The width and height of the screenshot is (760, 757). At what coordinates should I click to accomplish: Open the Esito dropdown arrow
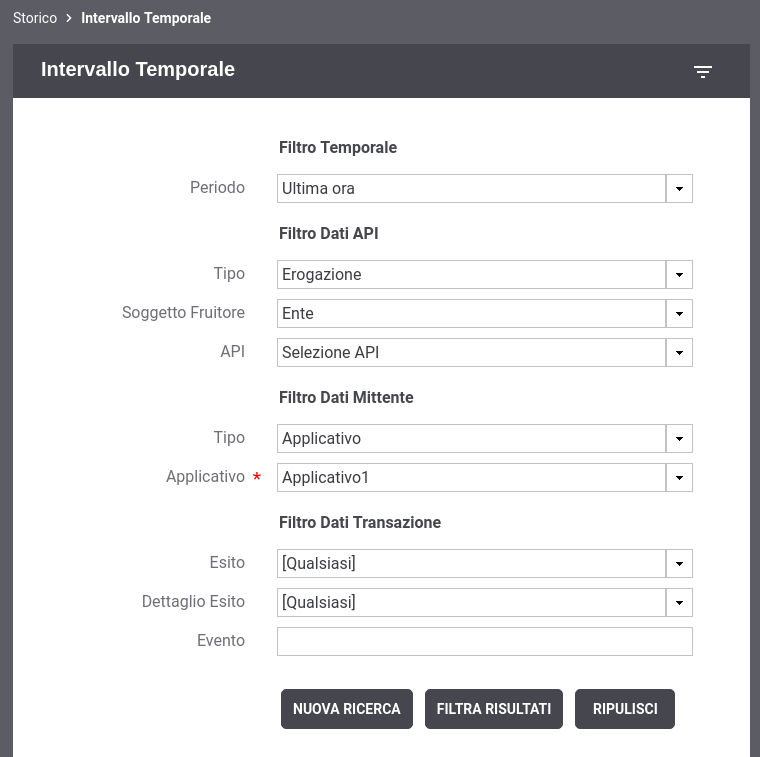(680, 564)
